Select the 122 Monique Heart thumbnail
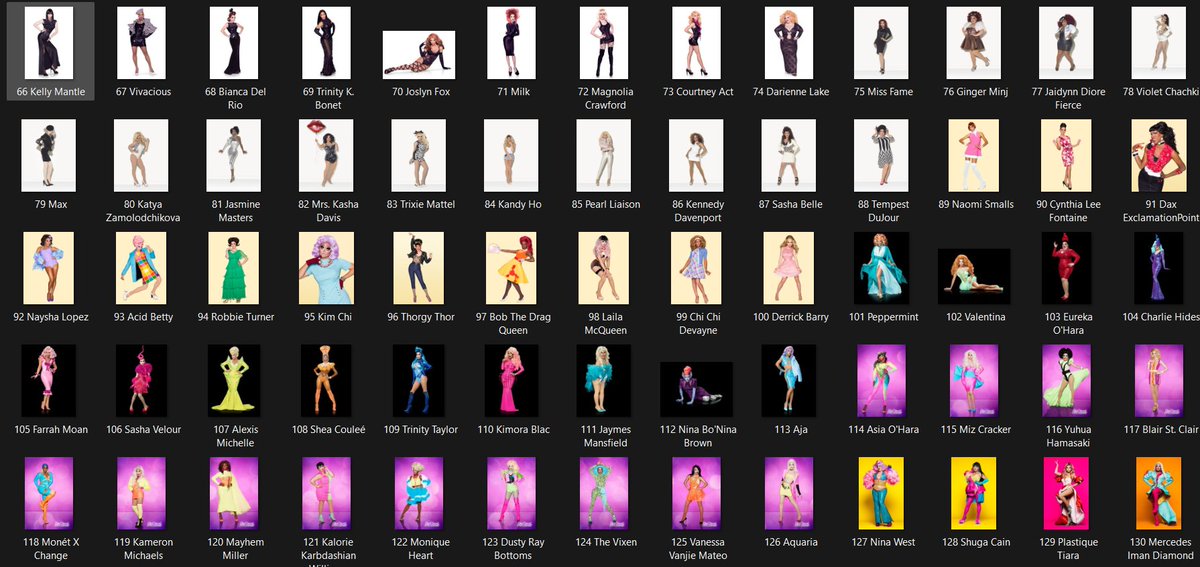The width and height of the screenshot is (1200, 567). coord(419,493)
